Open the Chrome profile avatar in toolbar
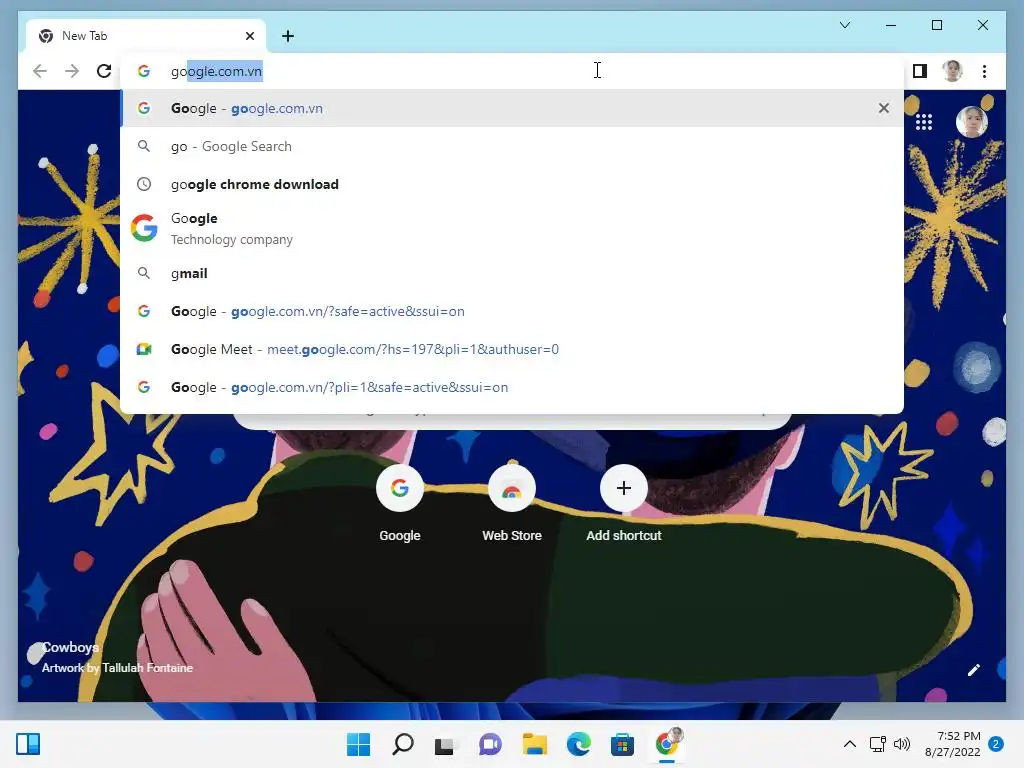 (x=952, y=71)
